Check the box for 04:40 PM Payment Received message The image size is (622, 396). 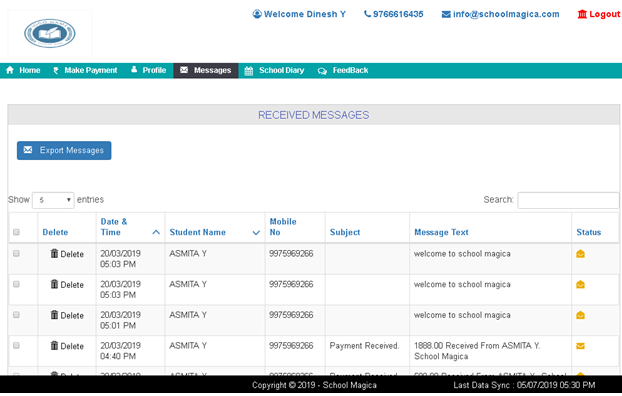point(16,346)
